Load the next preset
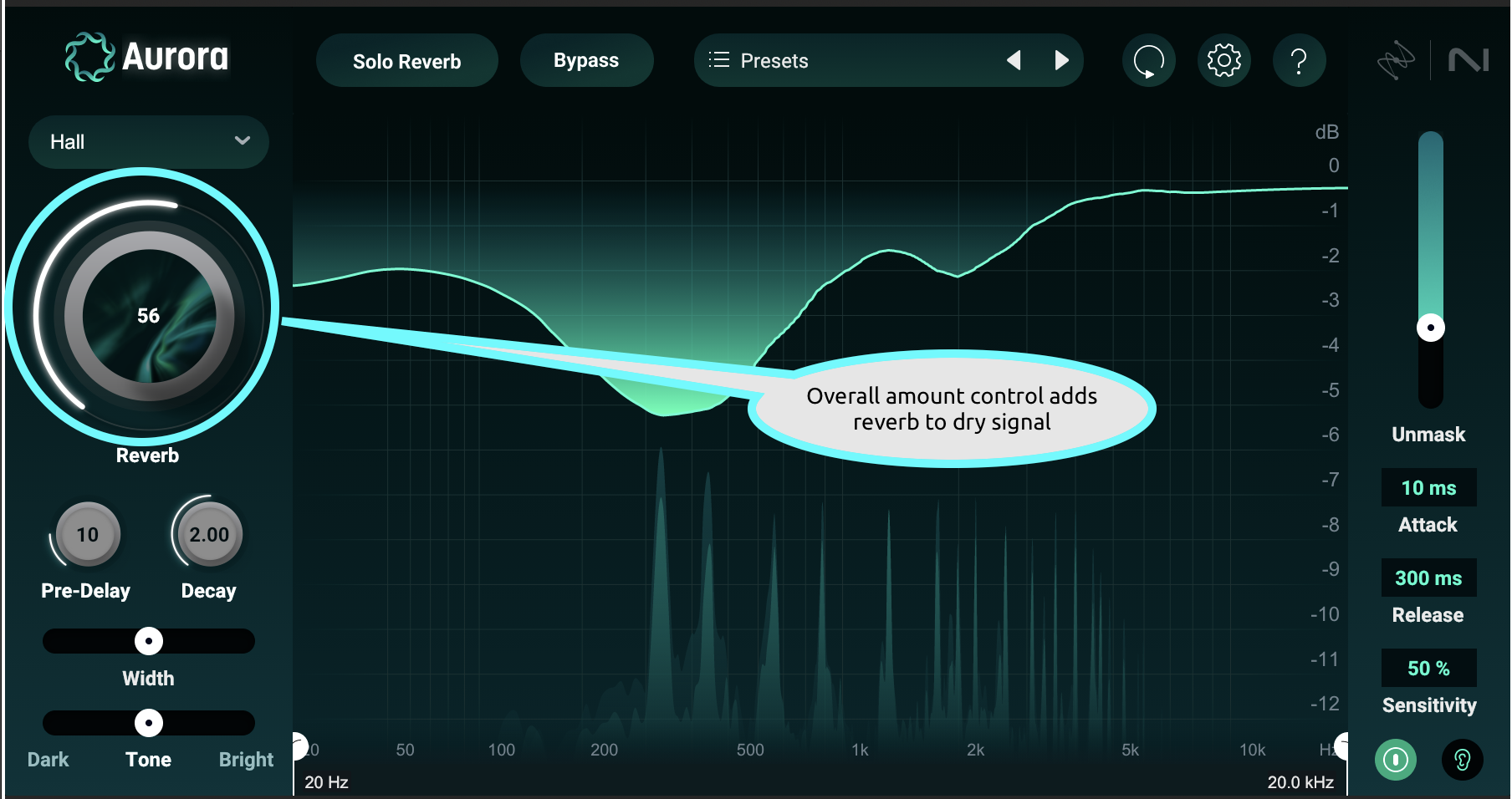This screenshot has height=799, width=1512. point(1062,60)
